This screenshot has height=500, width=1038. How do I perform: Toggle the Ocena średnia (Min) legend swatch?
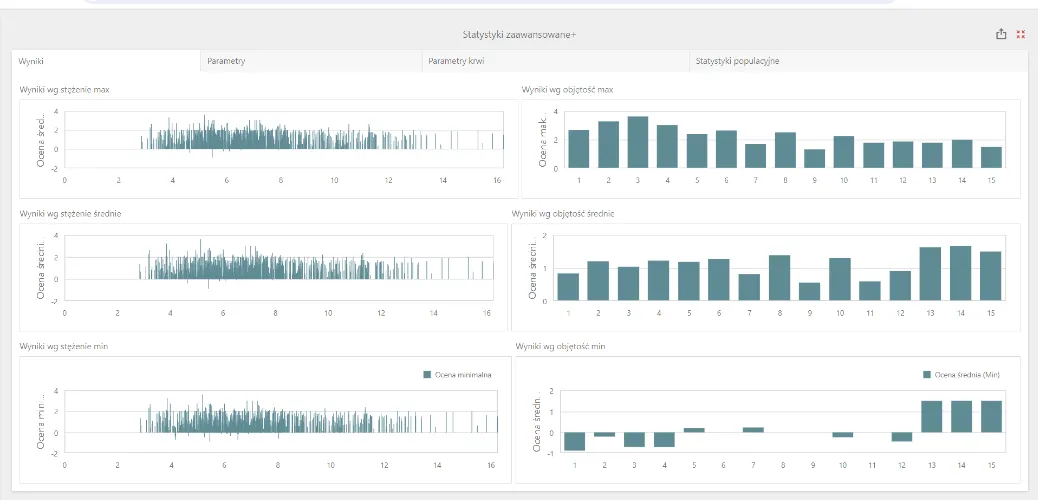927,375
